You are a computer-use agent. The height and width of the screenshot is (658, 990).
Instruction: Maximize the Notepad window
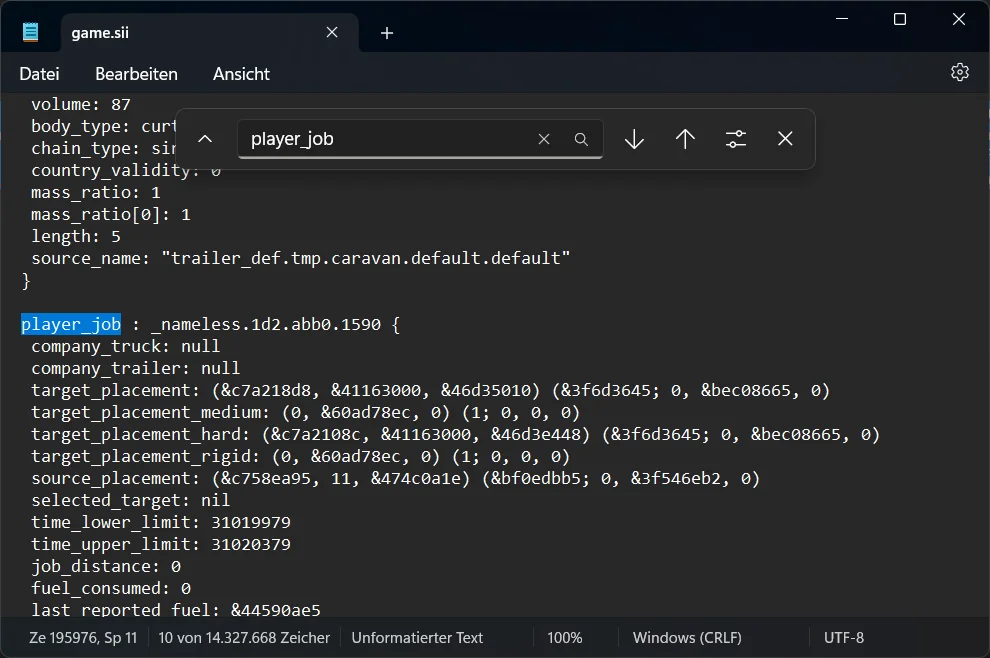(900, 19)
